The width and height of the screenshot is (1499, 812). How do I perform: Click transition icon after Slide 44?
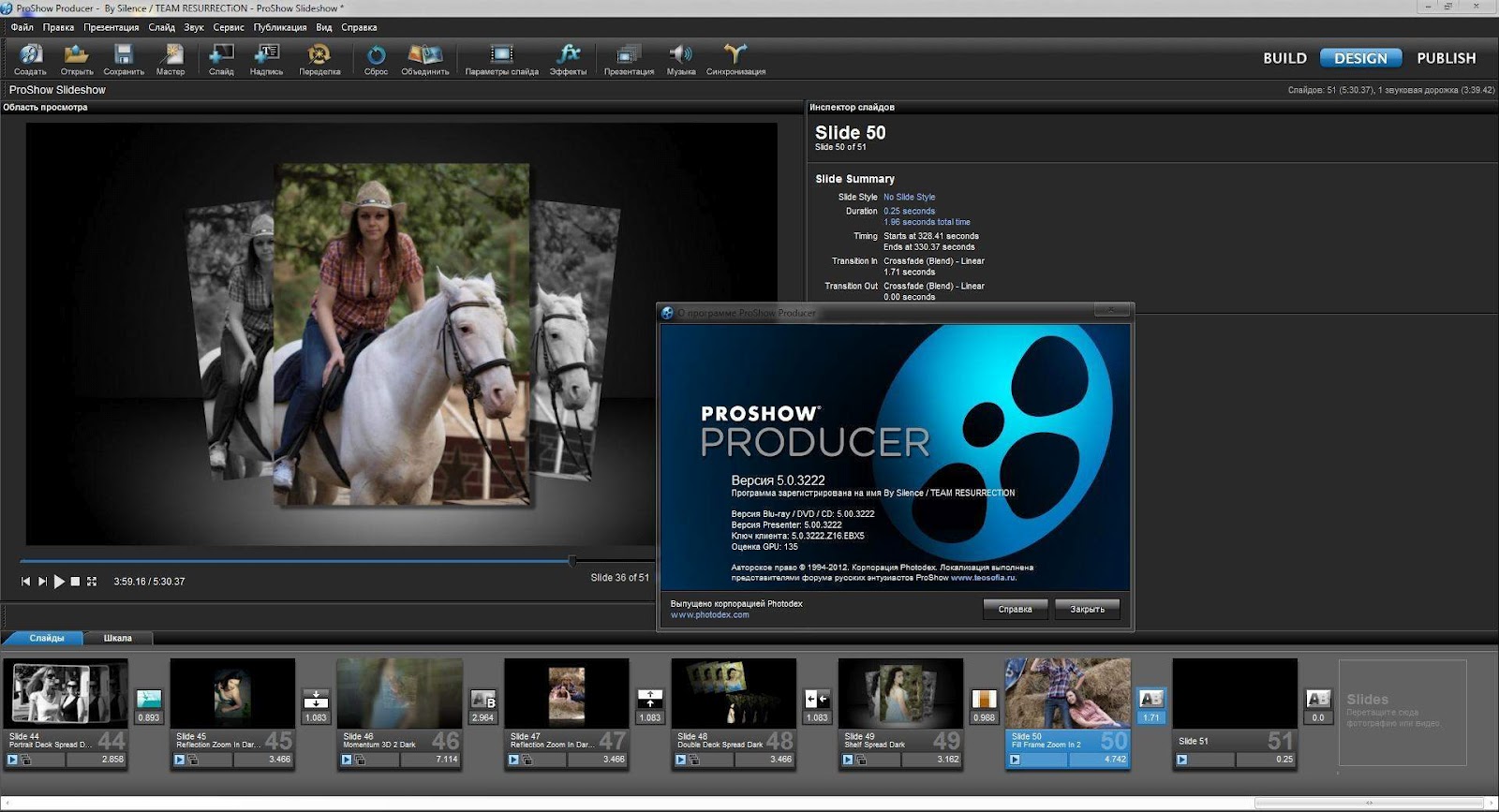click(149, 699)
